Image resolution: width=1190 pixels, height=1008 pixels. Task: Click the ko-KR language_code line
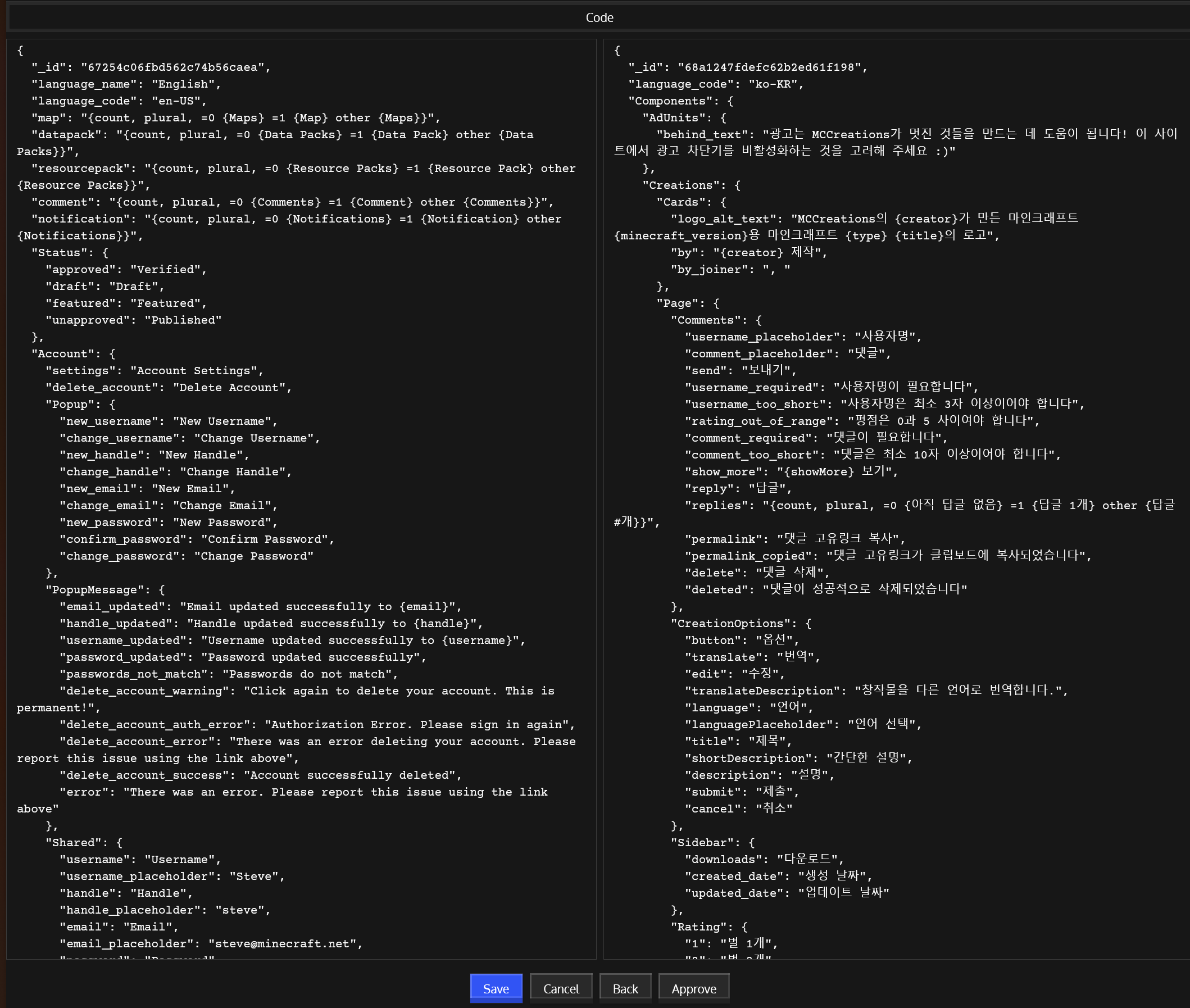click(x=715, y=84)
